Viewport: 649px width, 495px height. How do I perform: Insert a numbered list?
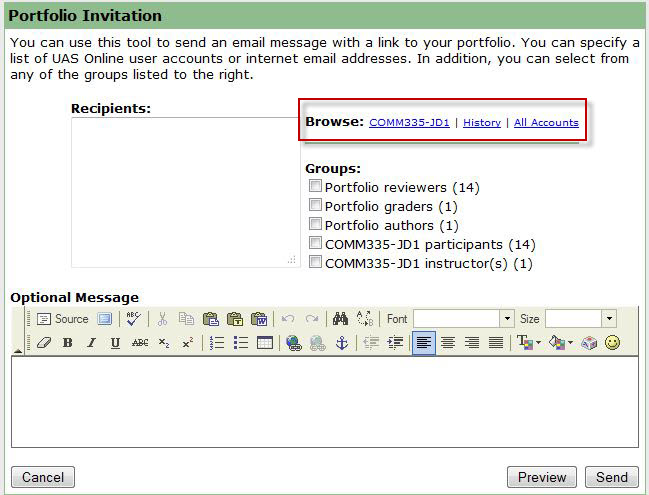216,343
